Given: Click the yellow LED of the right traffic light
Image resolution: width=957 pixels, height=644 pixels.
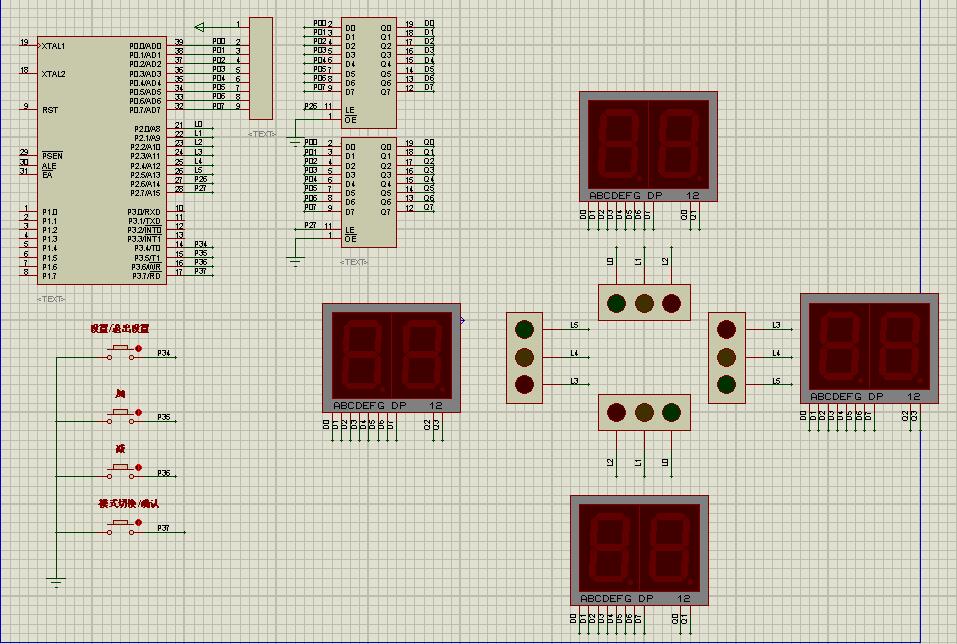Looking at the screenshot, I should pos(726,356).
